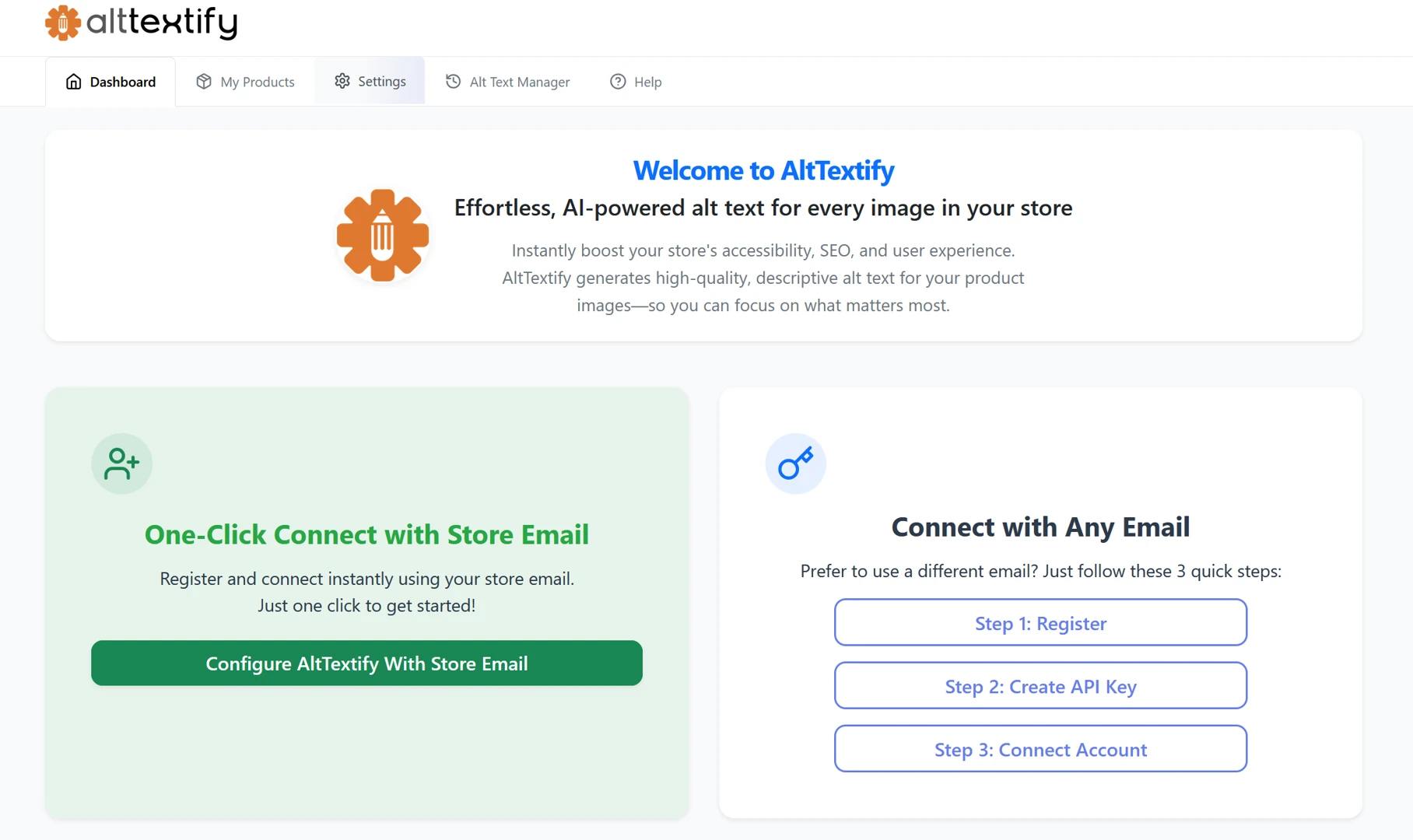Click the AltTextify orange gear logo icon
Screen dimensions: 1413x840
(x=64, y=23)
